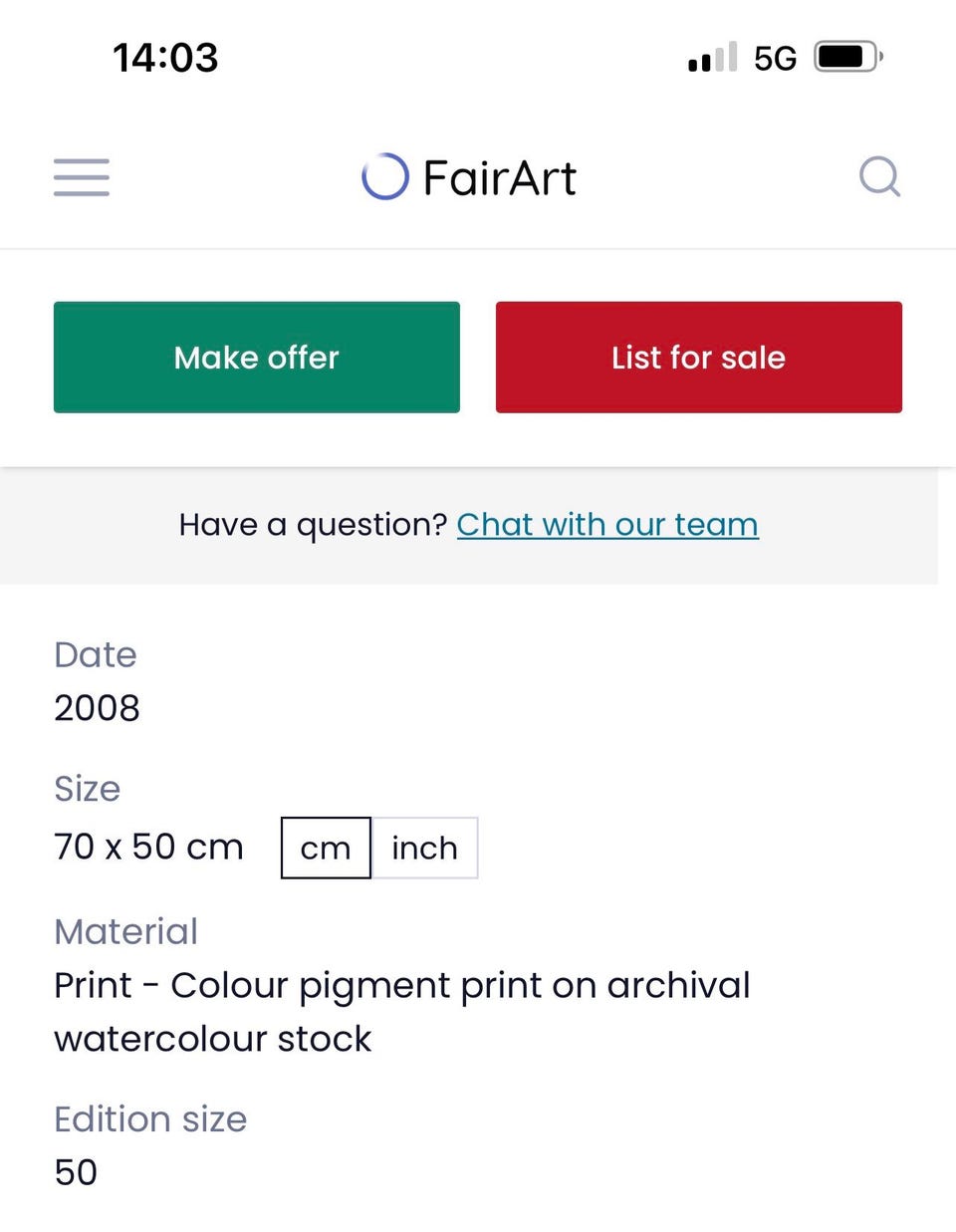Click the Edition size field label
Image resolution: width=956 pixels, height=1232 pixels.
click(150, 1118)
